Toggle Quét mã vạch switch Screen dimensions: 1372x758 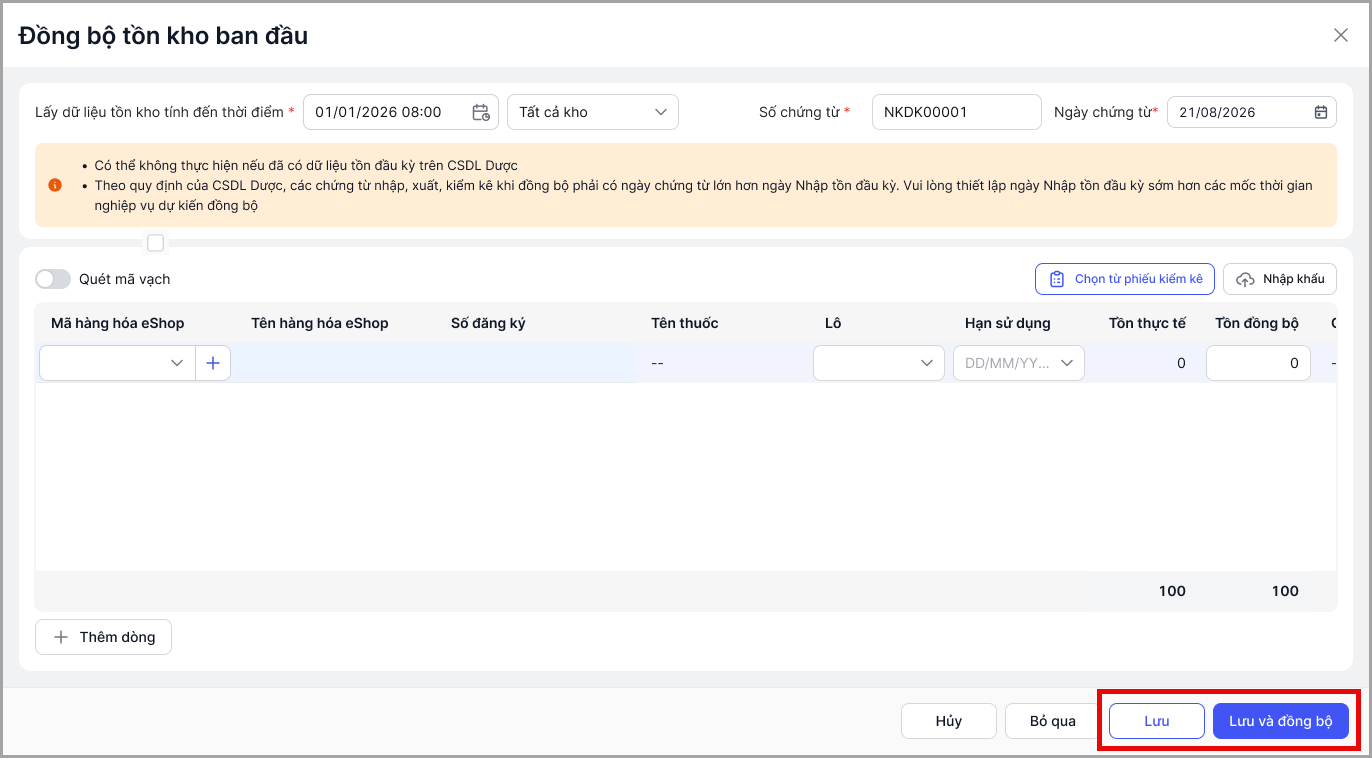click(53, 279)
